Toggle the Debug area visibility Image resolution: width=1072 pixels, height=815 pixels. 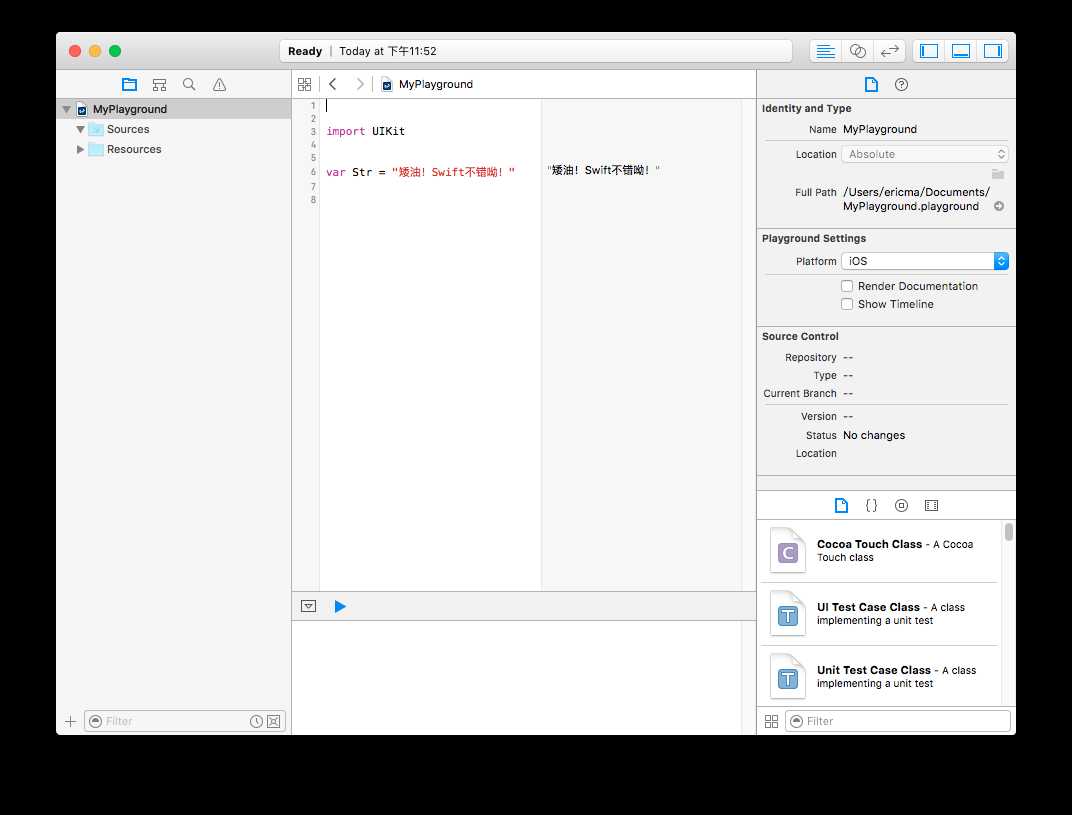(x=961, y=51)
